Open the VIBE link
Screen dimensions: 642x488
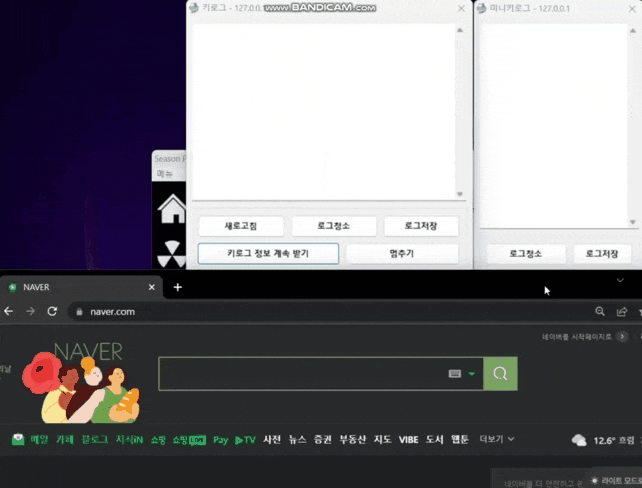coord(409,440)
